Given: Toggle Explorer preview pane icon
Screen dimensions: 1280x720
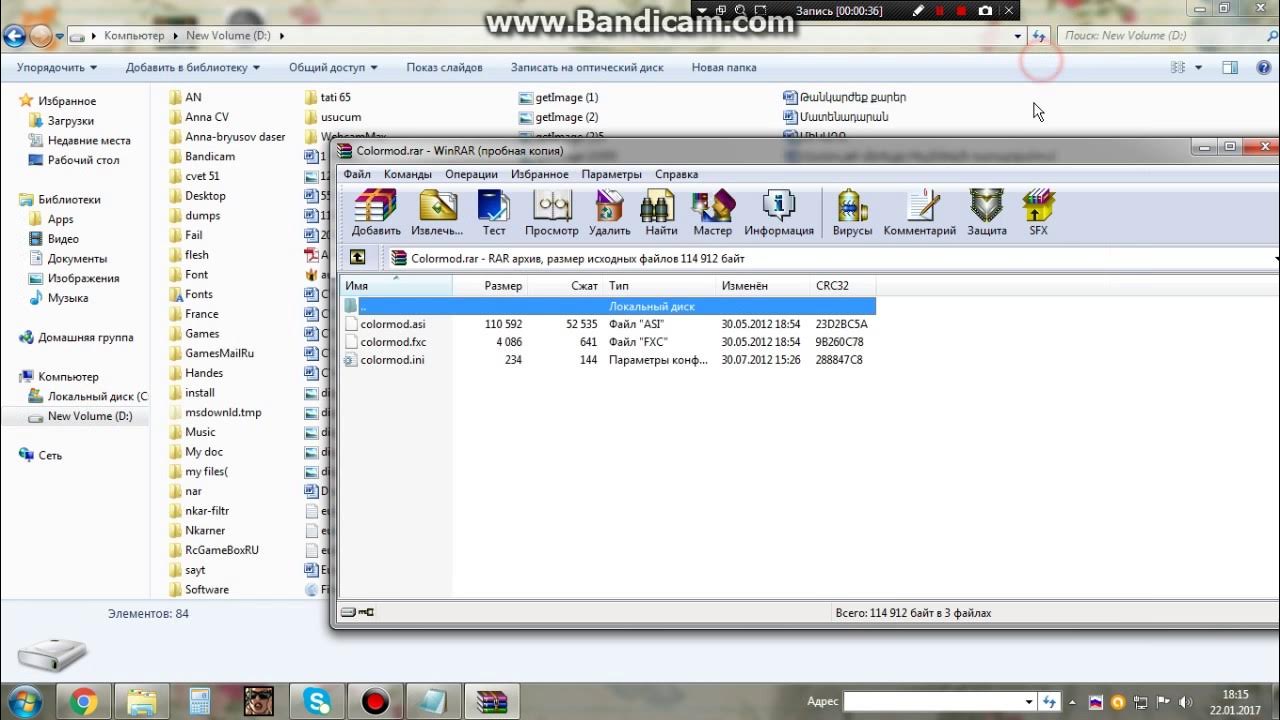Looking at the screenshot, I should click(x=1230, y=68).
